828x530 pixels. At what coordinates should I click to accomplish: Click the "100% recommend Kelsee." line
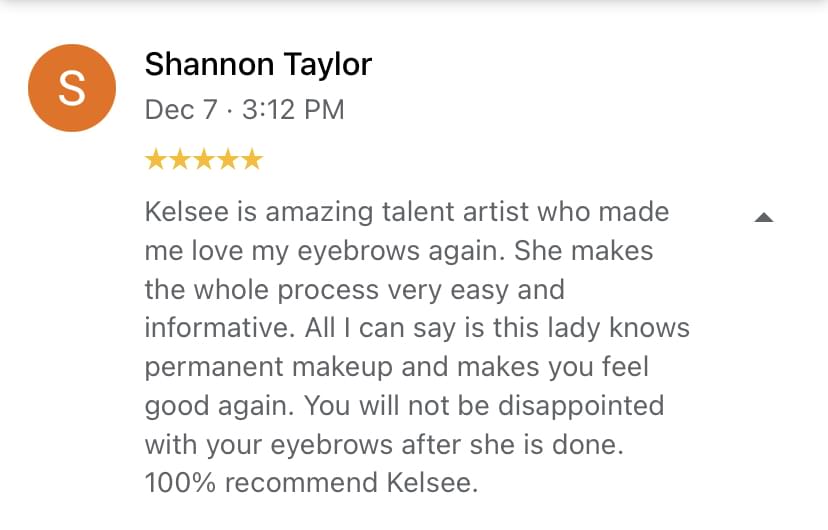pyautogui.click(x=312, y=482)
